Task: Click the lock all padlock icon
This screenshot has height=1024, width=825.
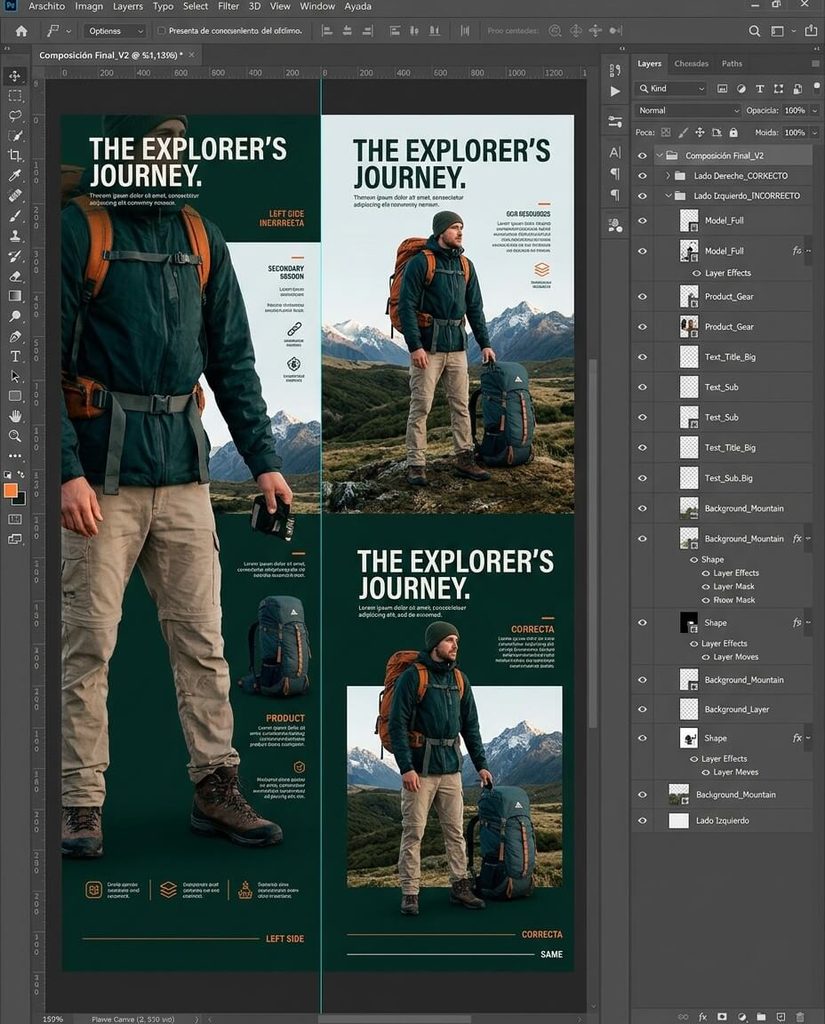Action: click(x=734, y=133)
